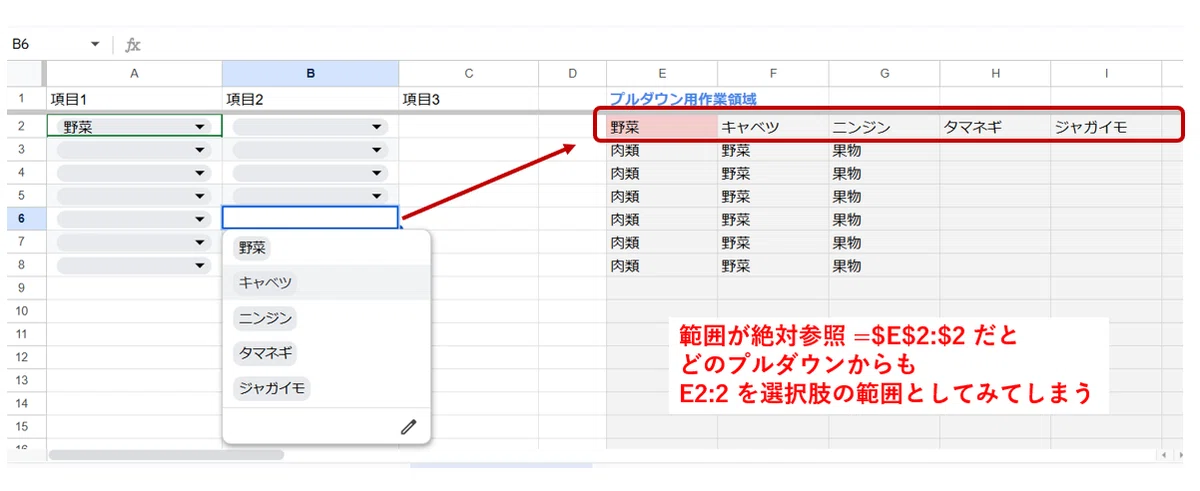Open the dropdown in cell A8

point(201,265)
